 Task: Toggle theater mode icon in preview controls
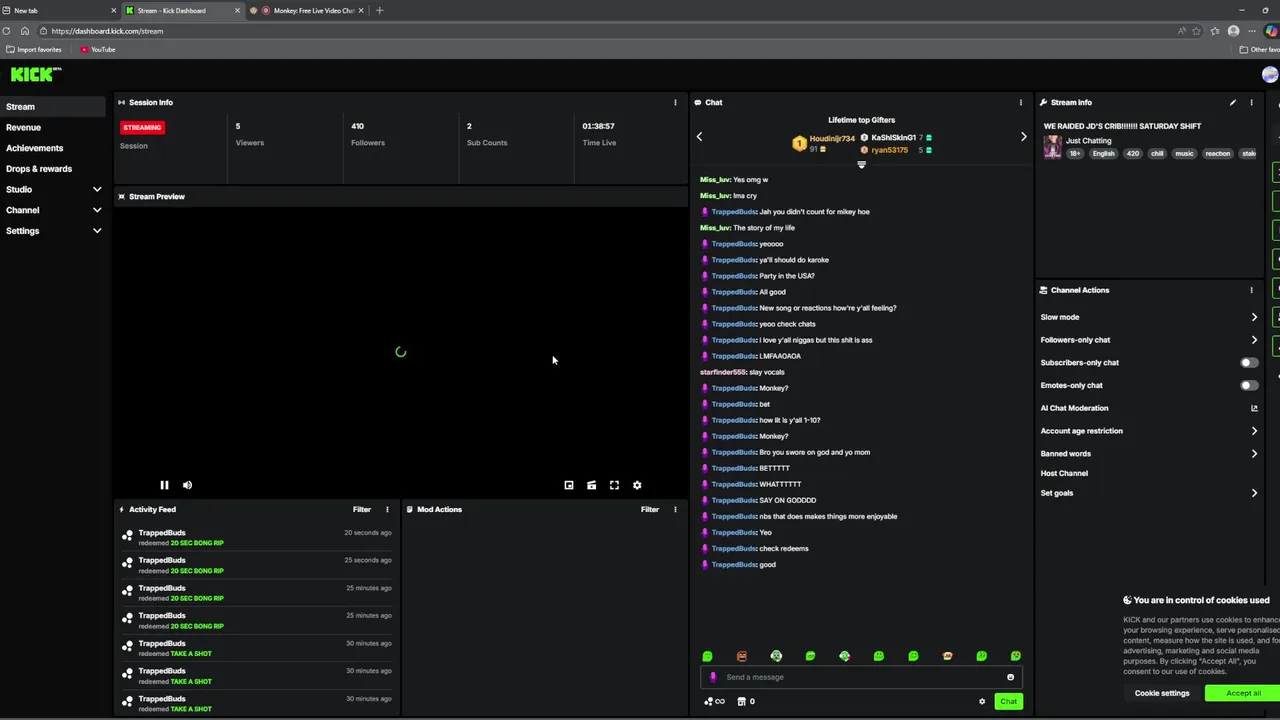(591, 485)
